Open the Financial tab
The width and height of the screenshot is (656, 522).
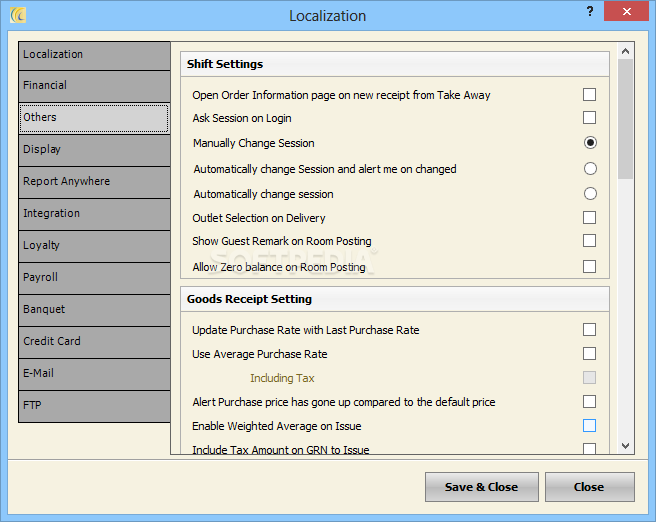[x=95, y=86]
